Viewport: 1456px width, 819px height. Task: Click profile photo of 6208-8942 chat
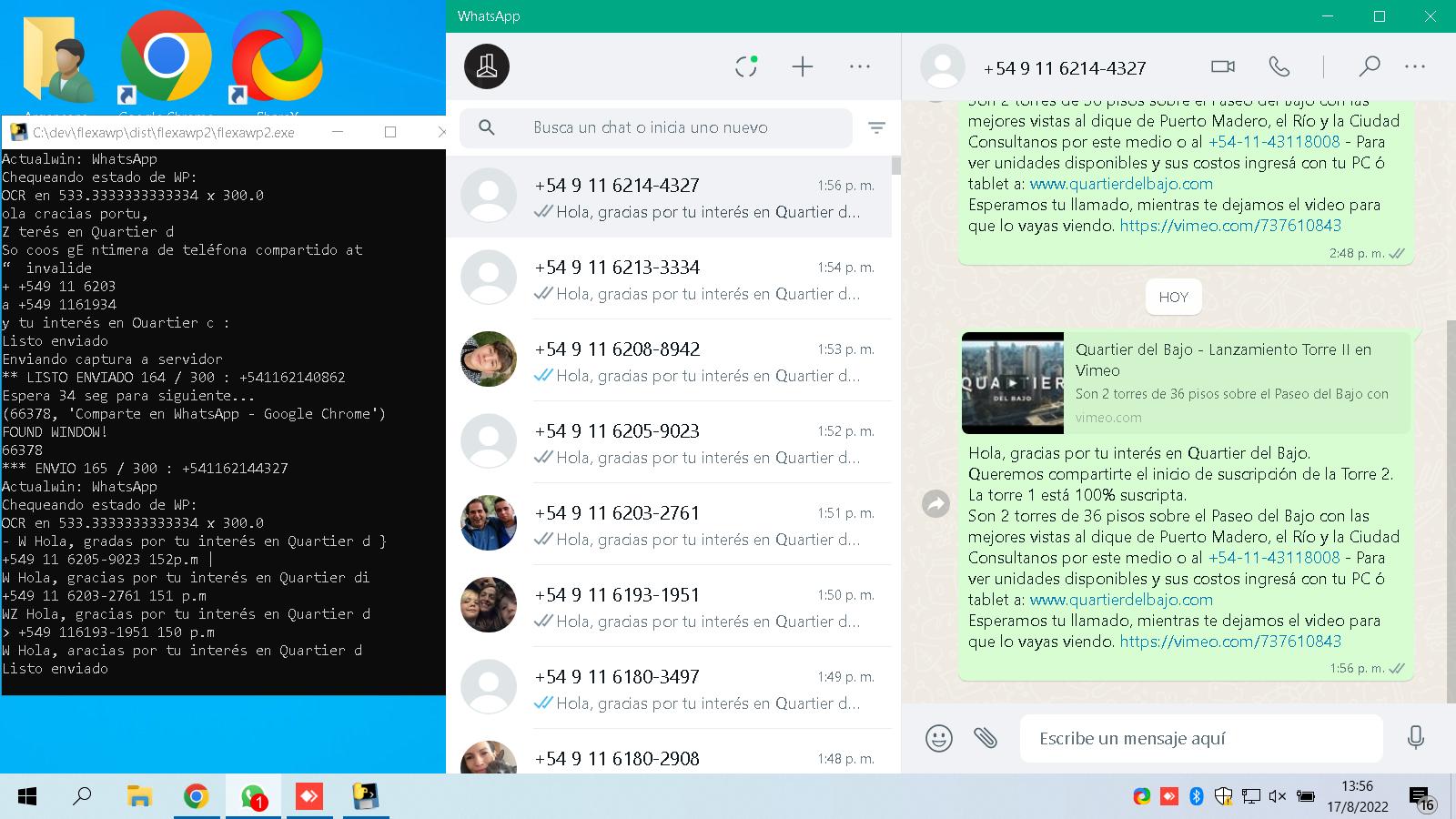tap(489, 359)
